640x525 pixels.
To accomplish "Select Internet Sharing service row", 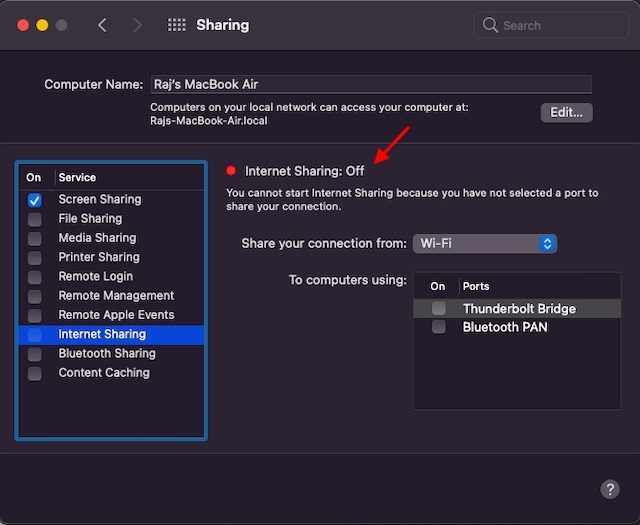I will pyautogui.click(x=111, y=335).
